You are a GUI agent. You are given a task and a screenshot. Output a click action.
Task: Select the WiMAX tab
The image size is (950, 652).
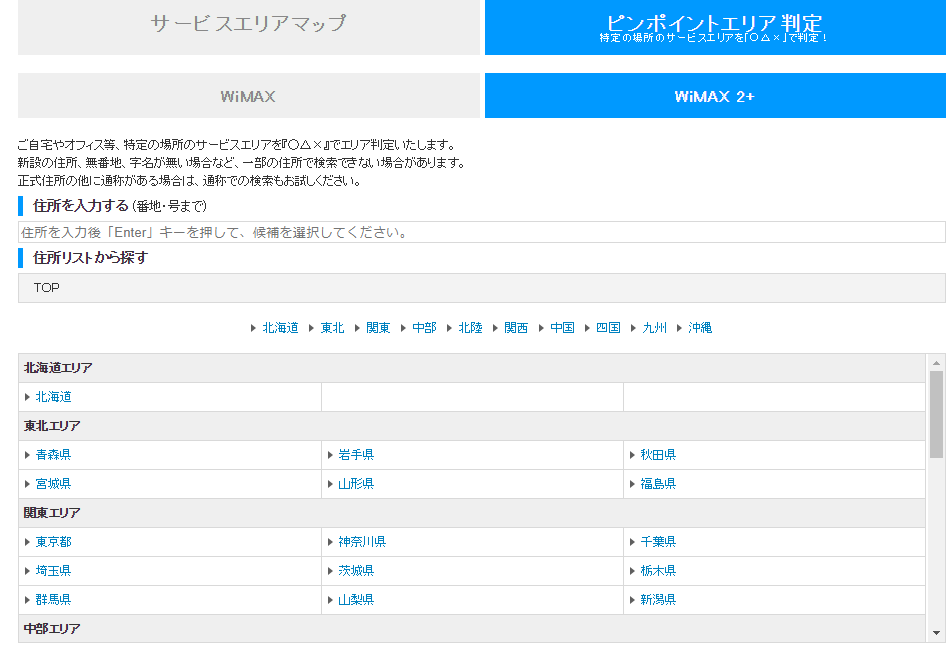click(246, 95)
